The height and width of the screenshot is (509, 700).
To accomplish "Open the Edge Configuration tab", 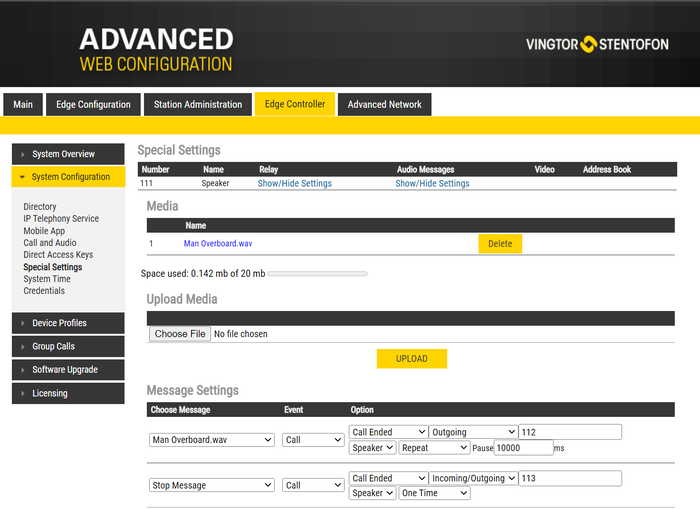I will [93, 105].
